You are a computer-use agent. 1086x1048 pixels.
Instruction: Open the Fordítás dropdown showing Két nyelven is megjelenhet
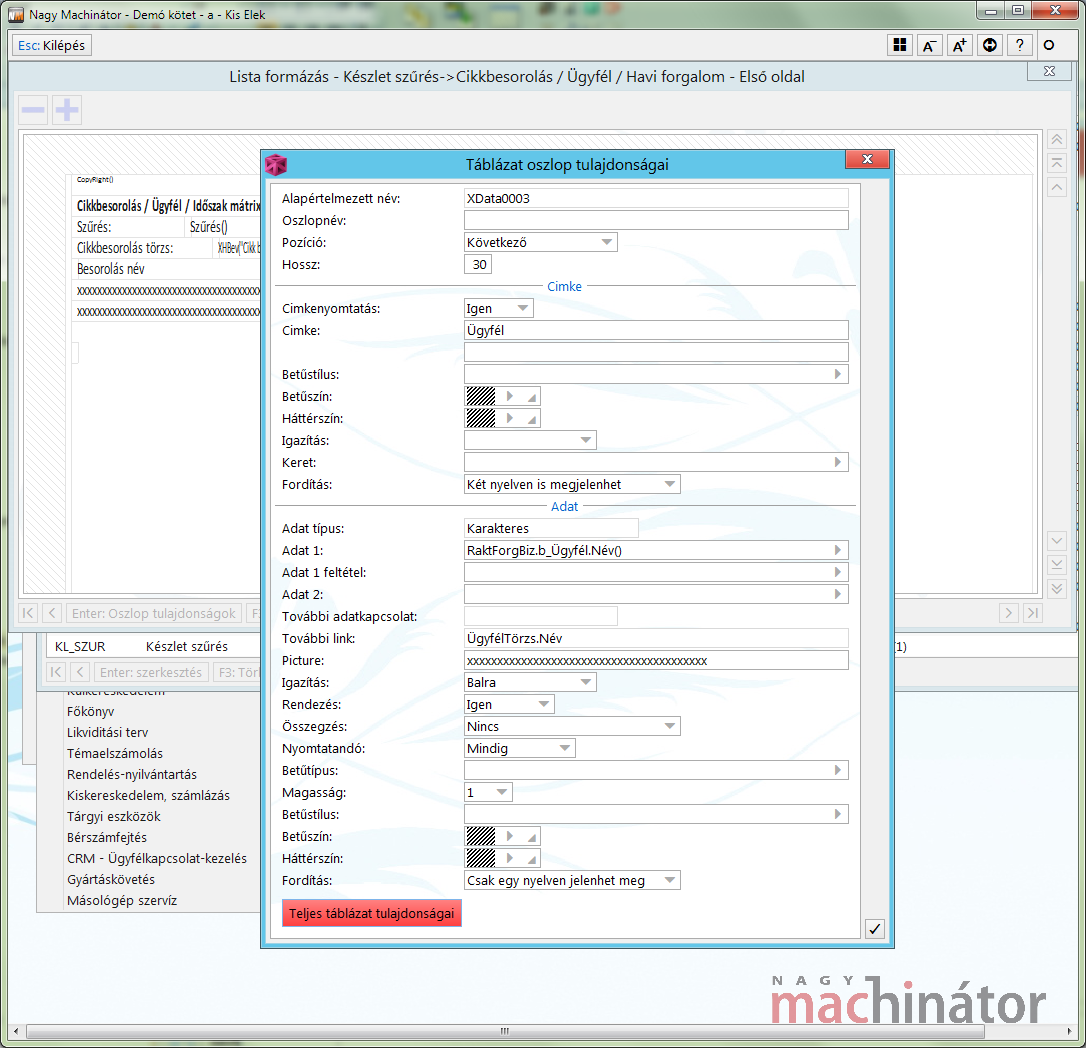[x=572, y=484]
